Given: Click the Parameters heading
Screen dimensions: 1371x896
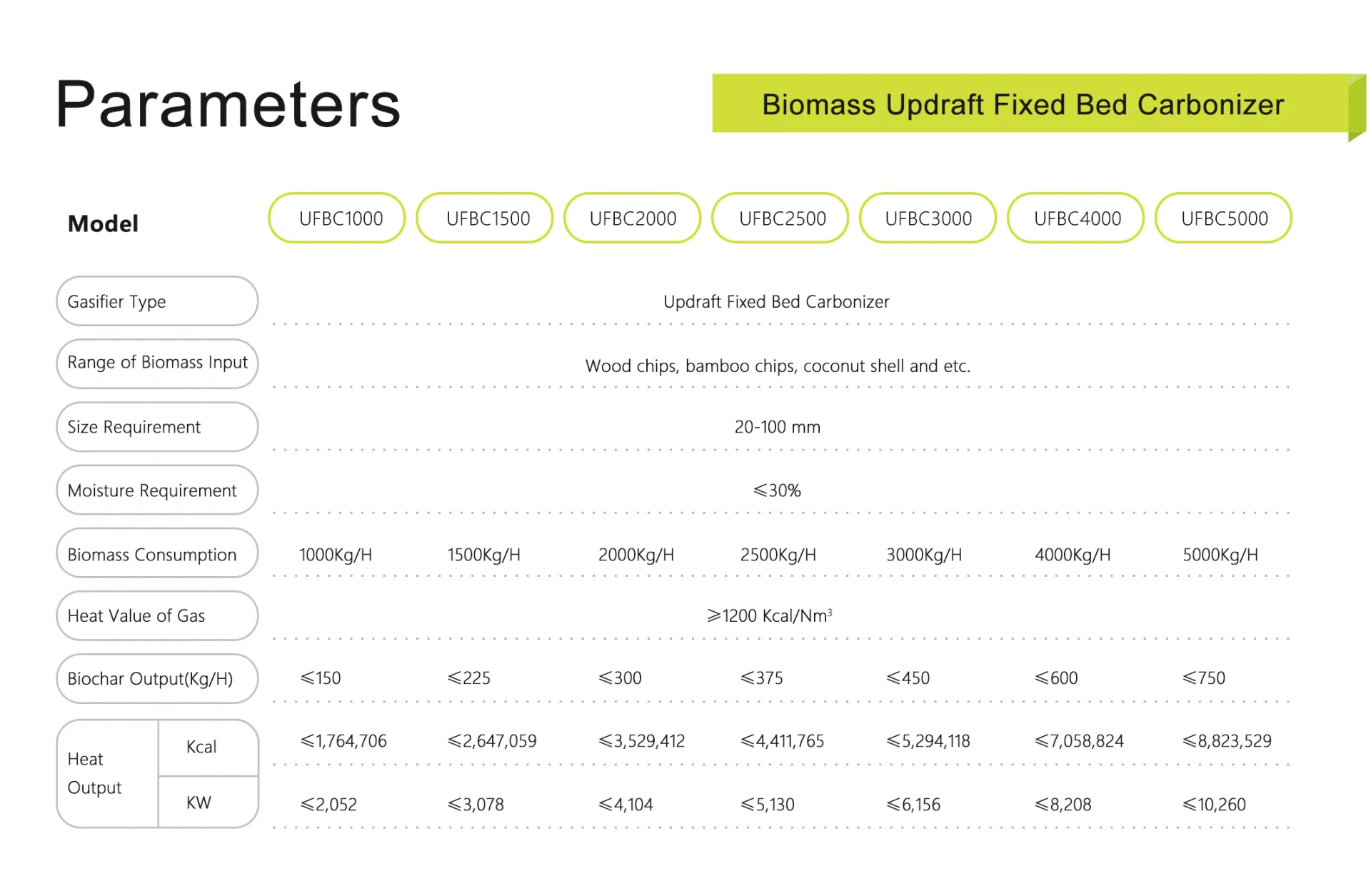Looking at the screenshot, I should coord(228,105).
